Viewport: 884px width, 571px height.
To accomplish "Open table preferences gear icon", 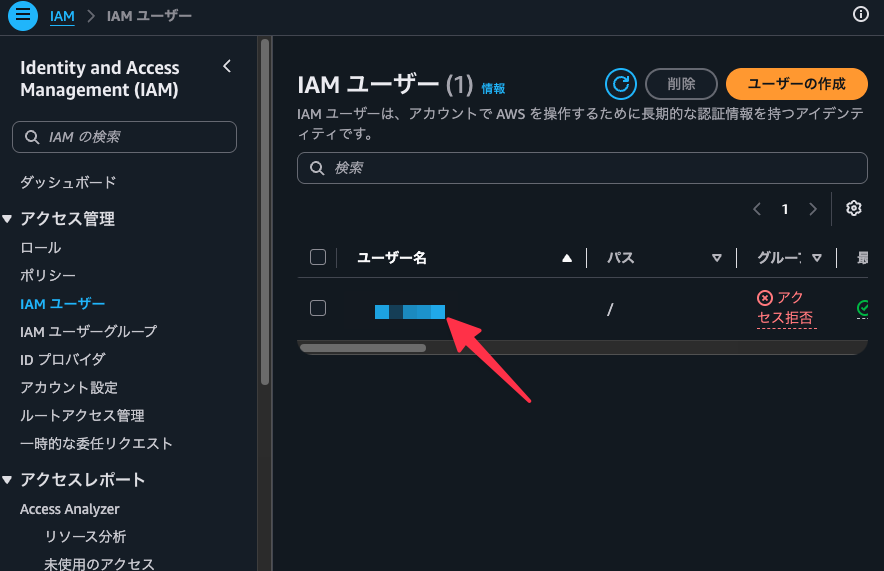I will [854, 208].
